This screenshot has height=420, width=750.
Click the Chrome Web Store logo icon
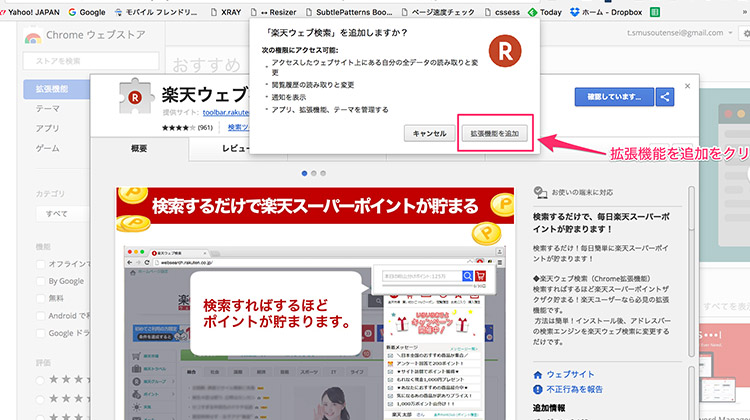coord(33,36)
